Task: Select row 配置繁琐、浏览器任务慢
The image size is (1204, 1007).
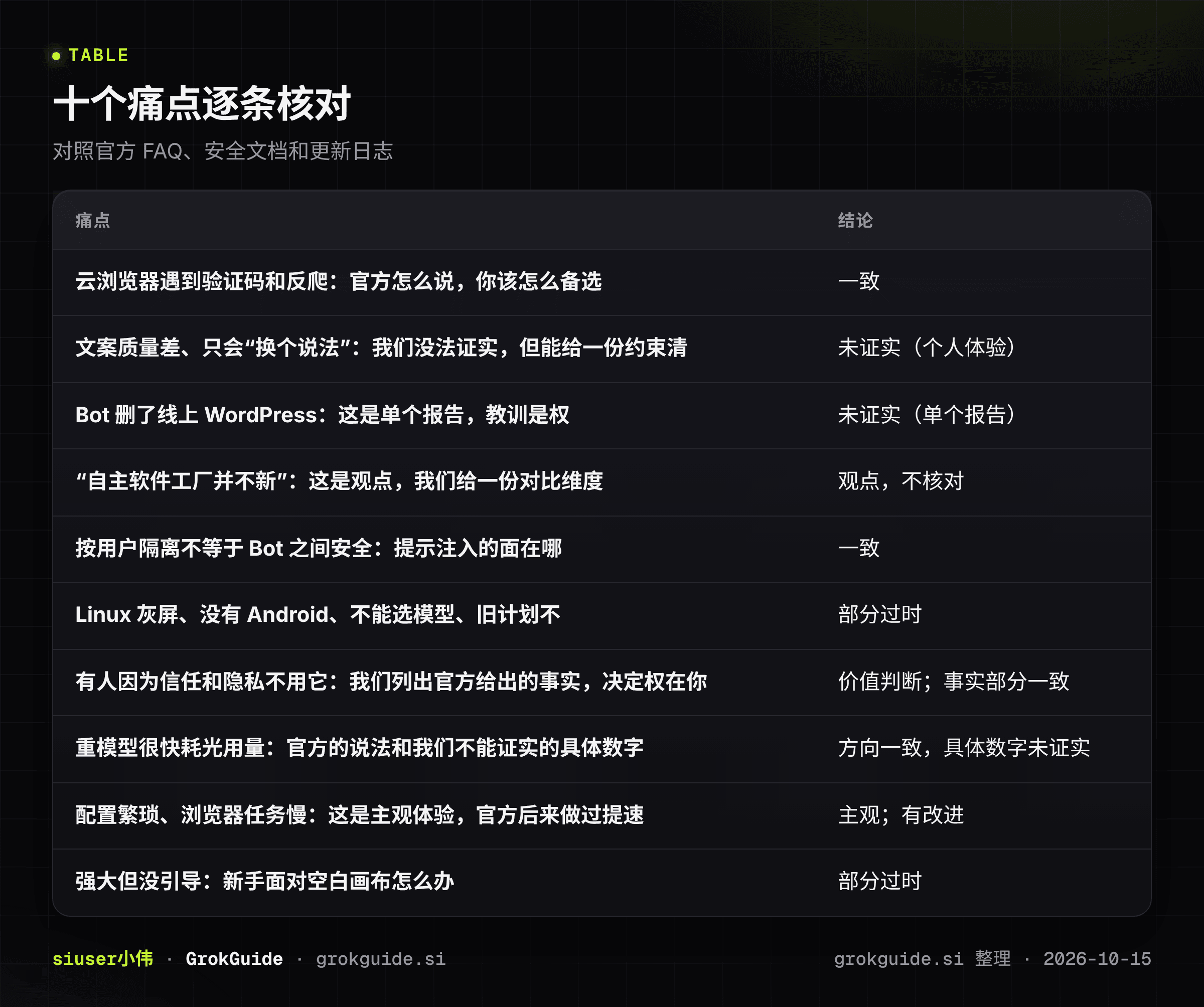Action: pyautogui.click(x=601, y=816)
